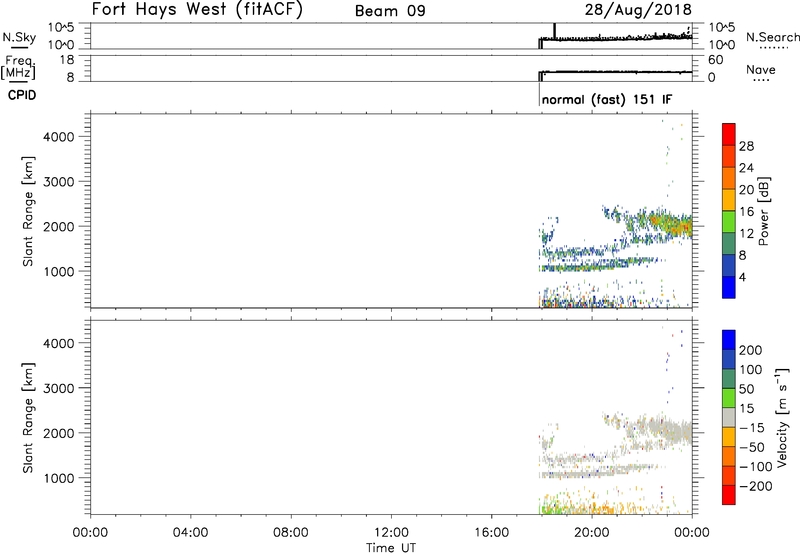Click the Fort Hays West (fitACF) title
Screen dimensions: 800x554
(x=197, y=9)
